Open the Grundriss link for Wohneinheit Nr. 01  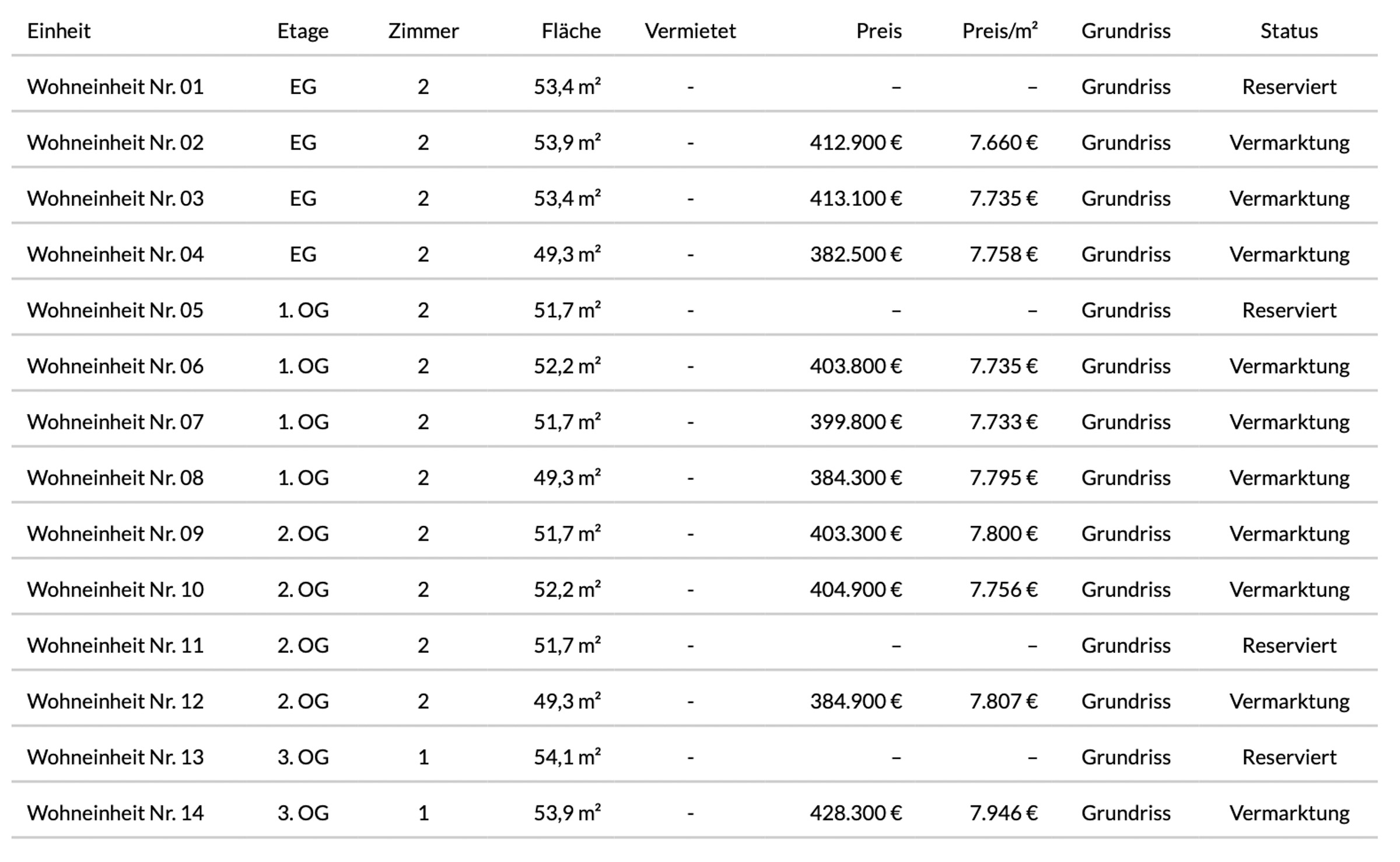tap(1125, 87)
